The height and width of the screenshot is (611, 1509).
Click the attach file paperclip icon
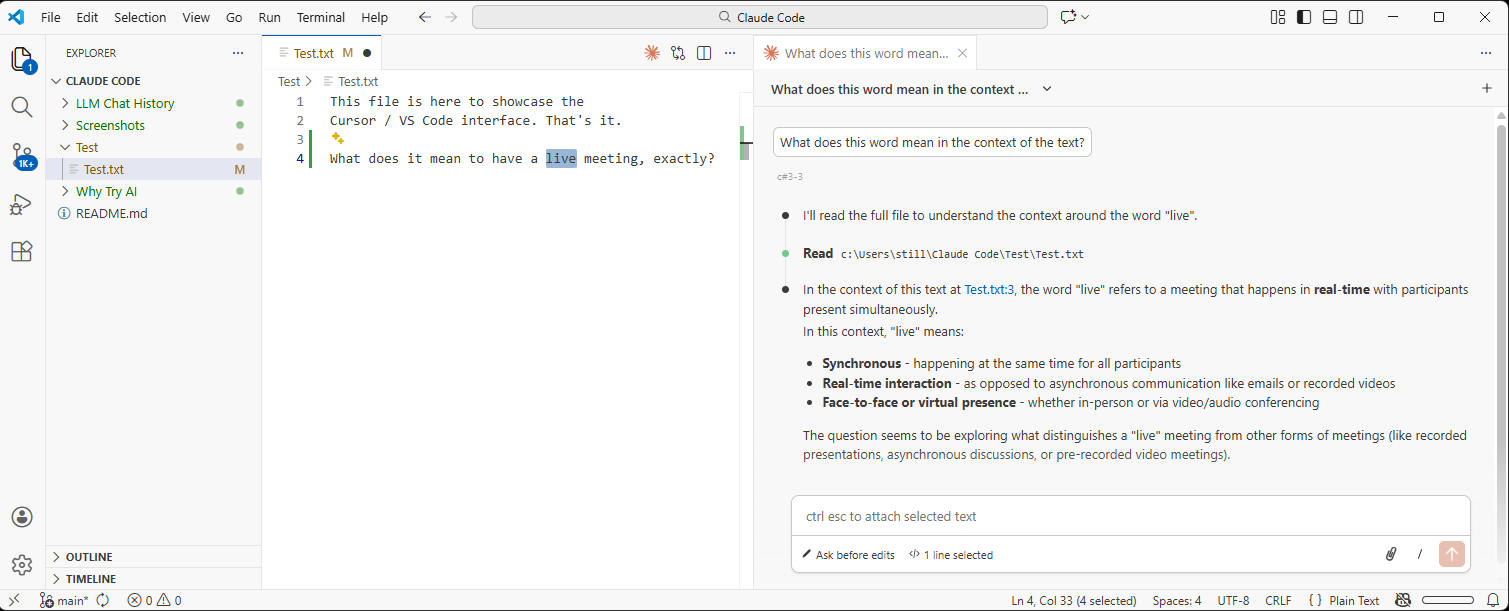[1391, 553]
